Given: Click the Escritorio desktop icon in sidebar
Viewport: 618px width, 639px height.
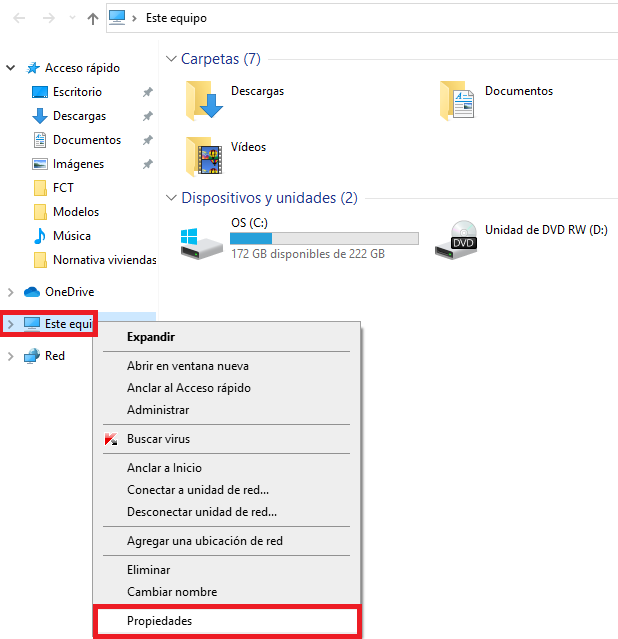Looking at the screenshot, I should click(40, 92).
